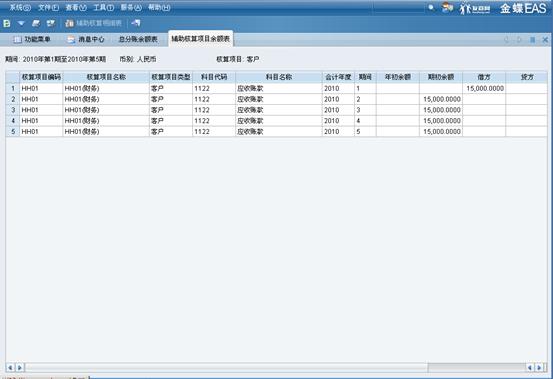The height and width of the screenshot is (379, 553).
Task: Click the right scroll arrow at the far bottom right
Action: coord(539,368)
